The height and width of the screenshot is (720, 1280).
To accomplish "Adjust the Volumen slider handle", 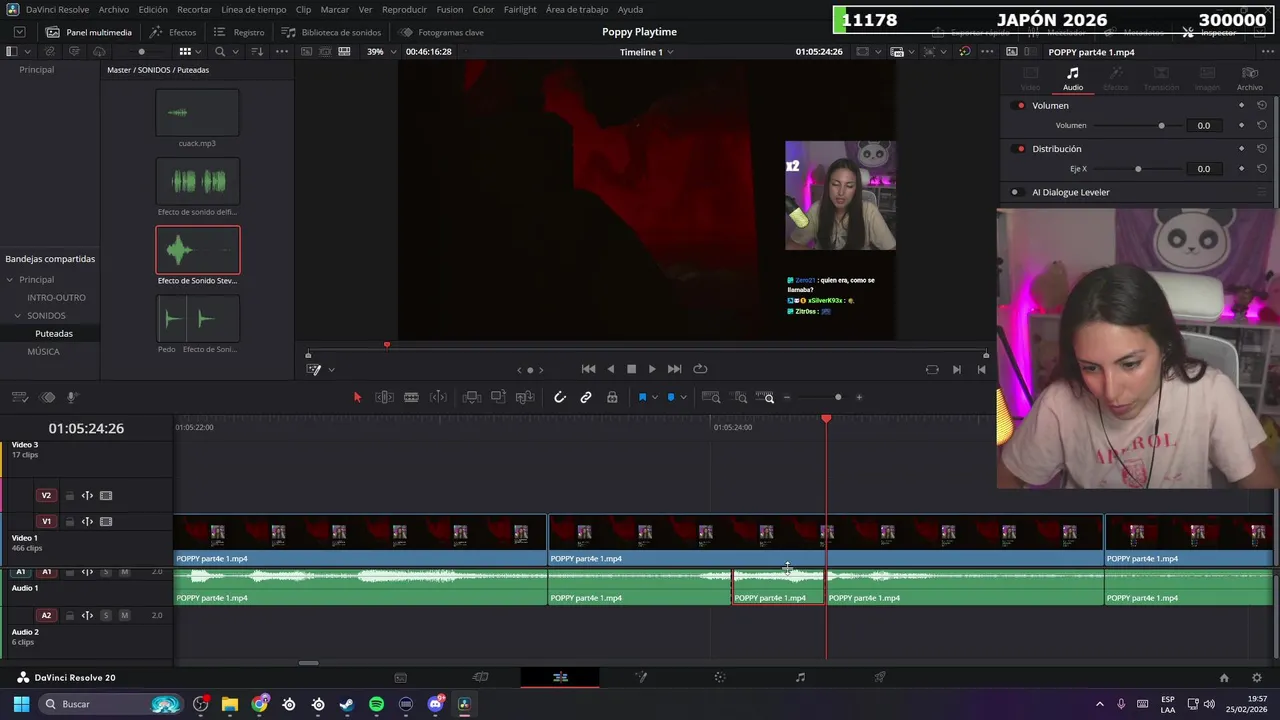I will tap(1161, 126).
